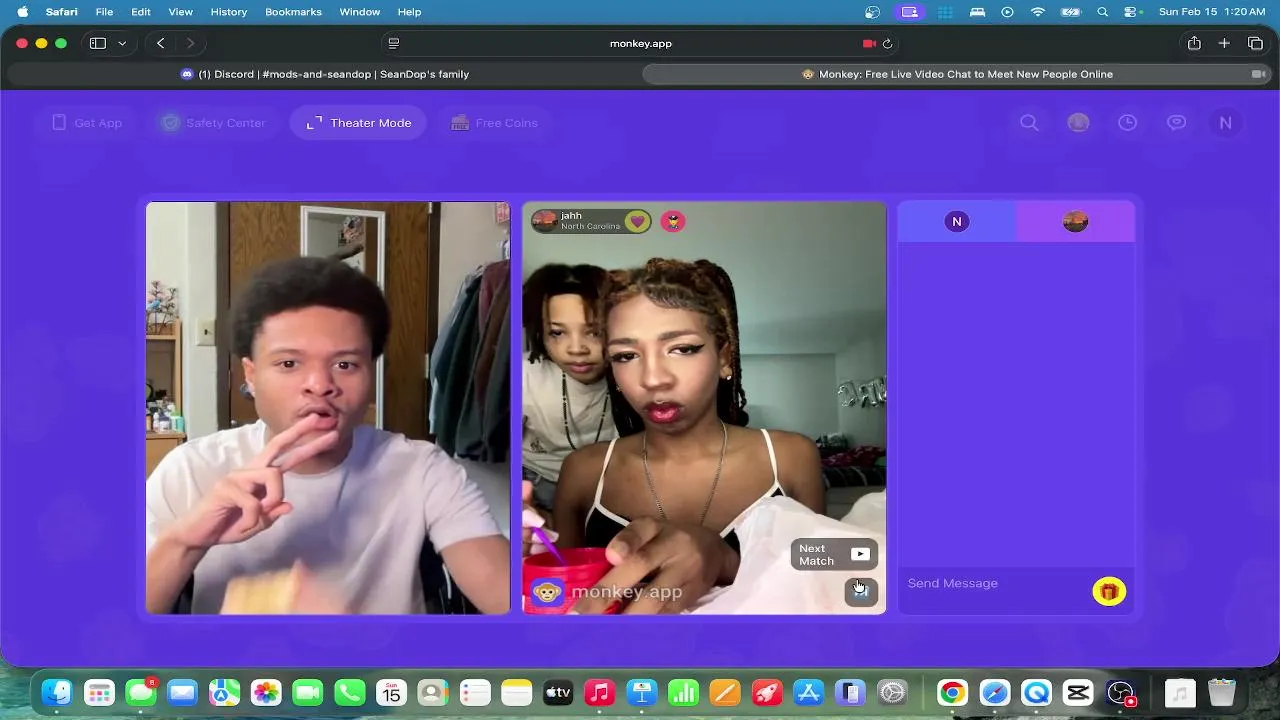Image resolution: width=1280 pixels, height=720 pixels.
Task: Open Wi-Fi status in menu bar
Action: tap(1038, 12)
